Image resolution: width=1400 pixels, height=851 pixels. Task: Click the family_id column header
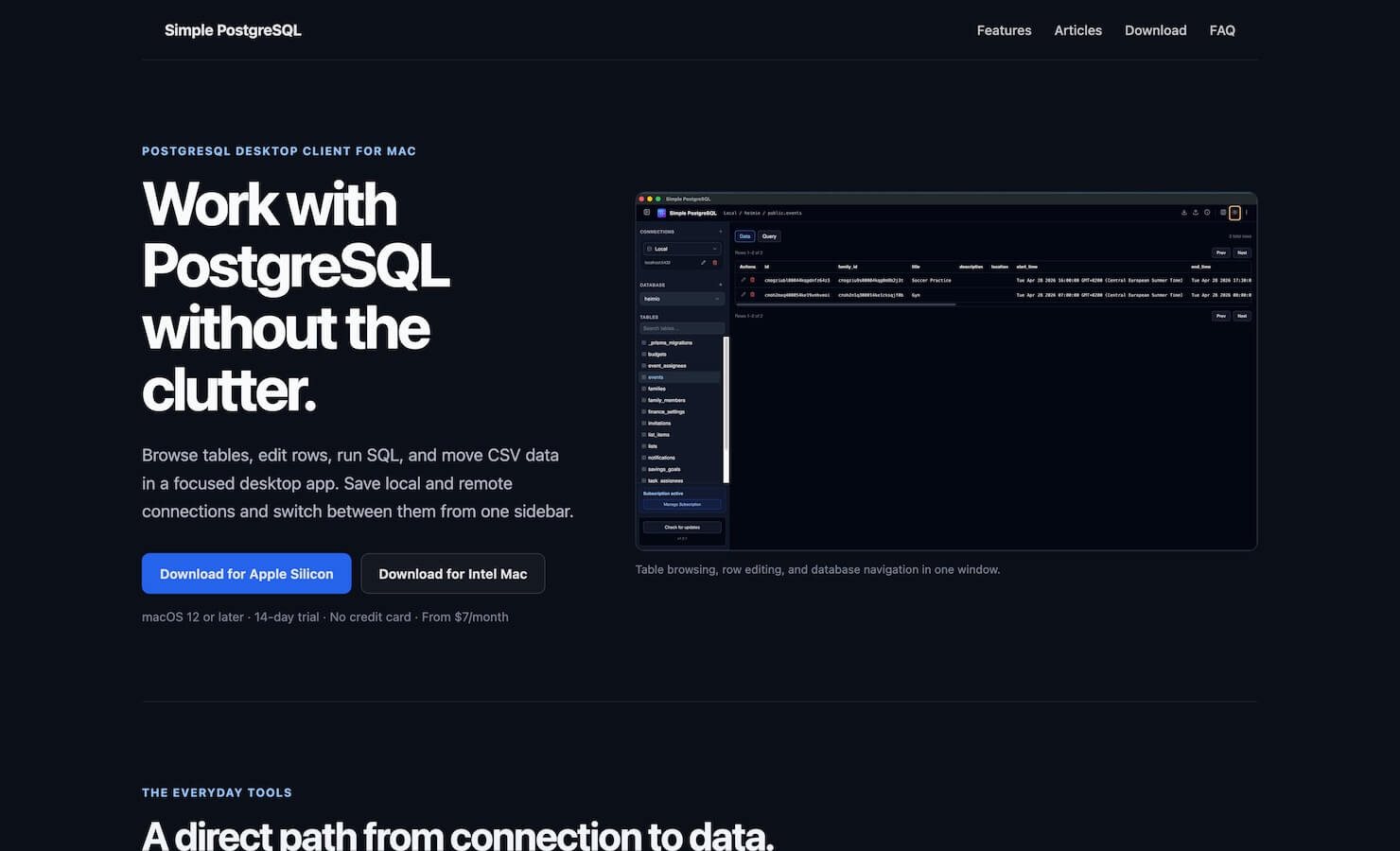[x=848, y=267]
